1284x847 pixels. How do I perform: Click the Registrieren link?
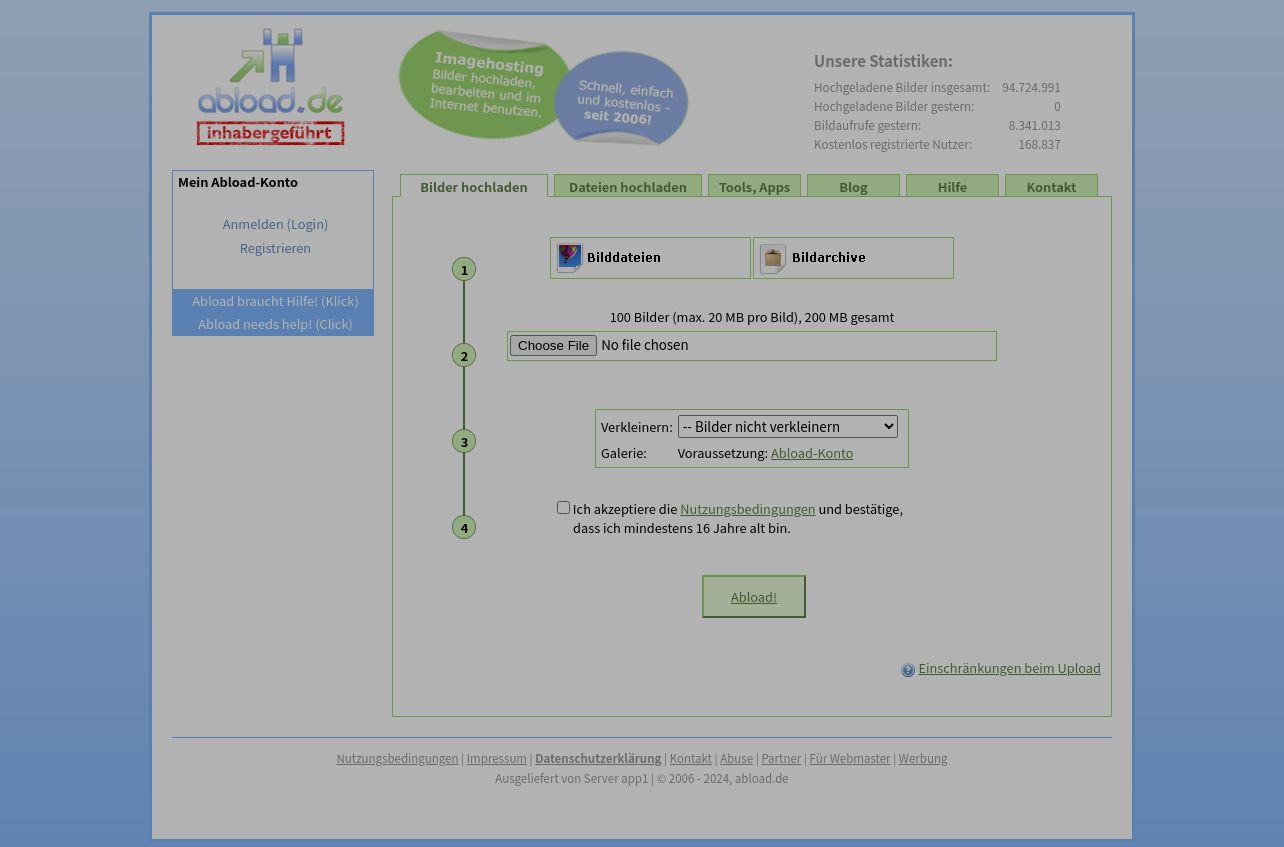275,248
